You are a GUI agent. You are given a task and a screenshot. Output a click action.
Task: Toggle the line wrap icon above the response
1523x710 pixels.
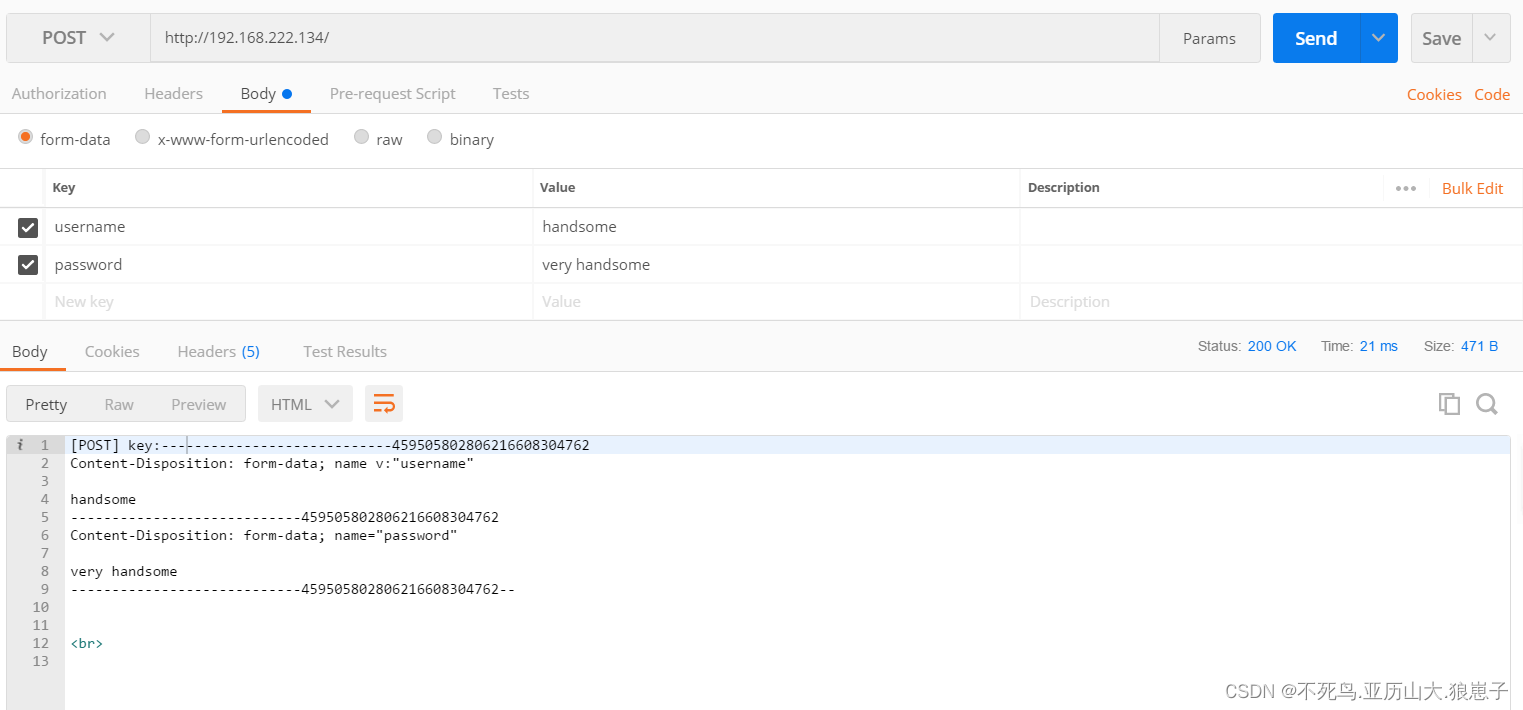384,403
